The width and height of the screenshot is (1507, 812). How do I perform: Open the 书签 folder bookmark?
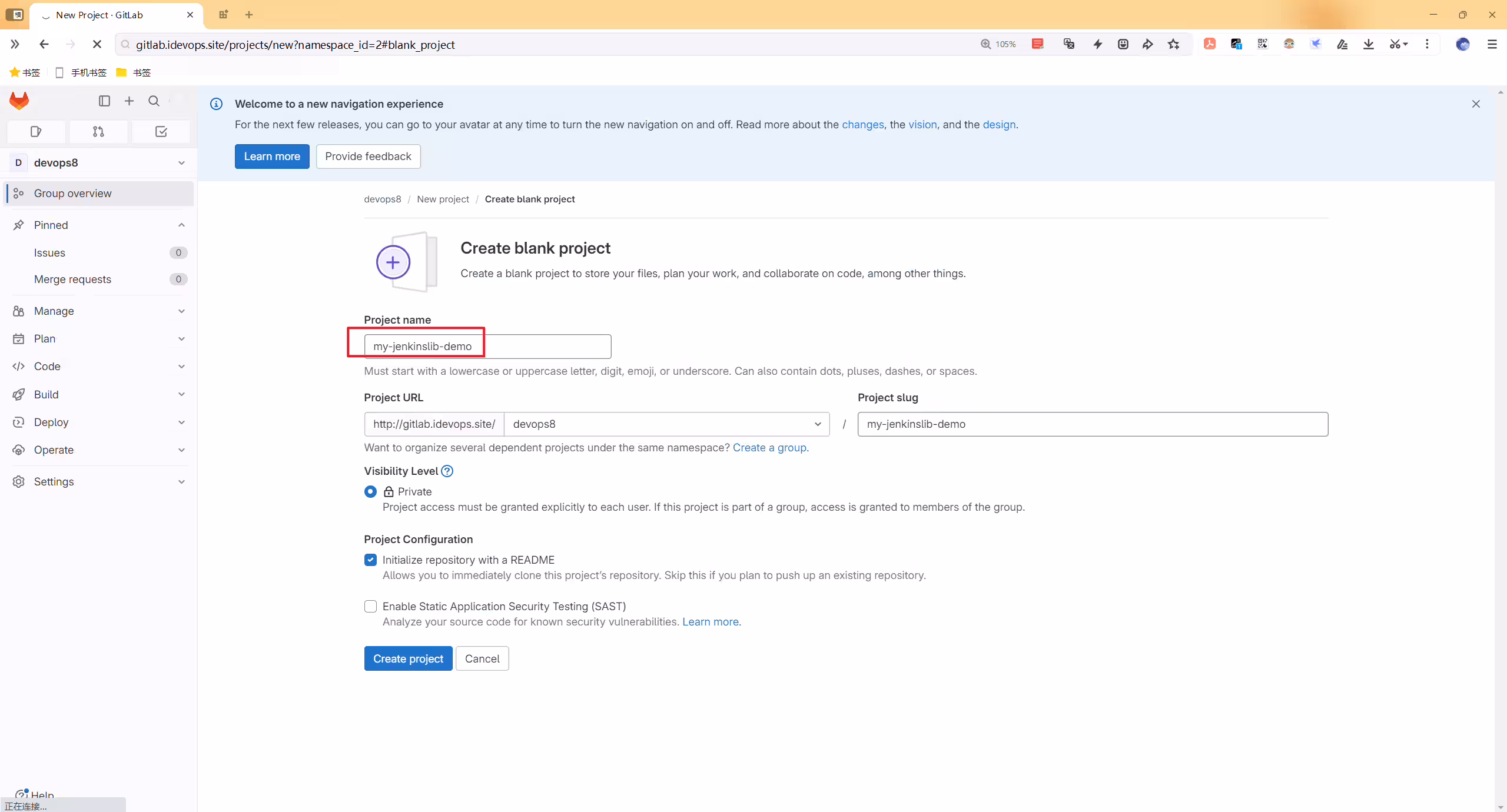pyautogui.click(x=134, y=72)
